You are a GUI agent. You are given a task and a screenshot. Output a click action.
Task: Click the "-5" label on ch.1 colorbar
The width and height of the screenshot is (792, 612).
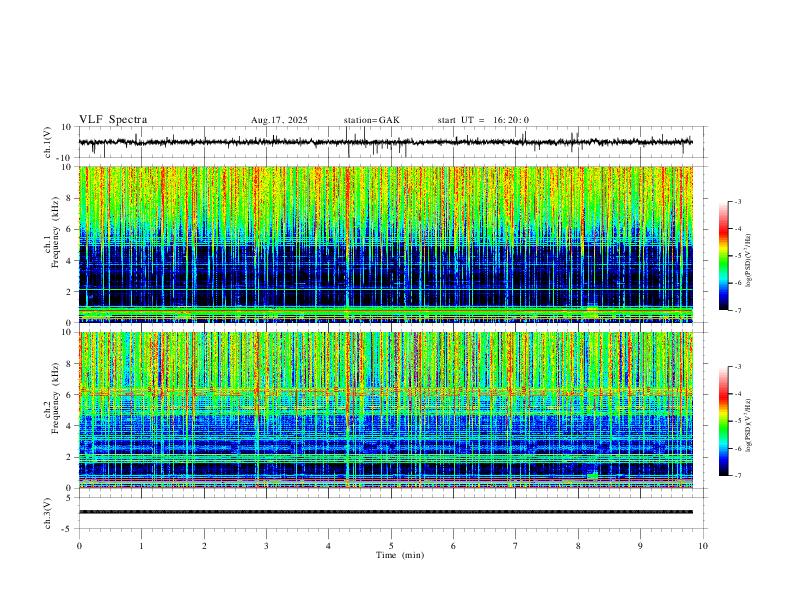(737, 256)
